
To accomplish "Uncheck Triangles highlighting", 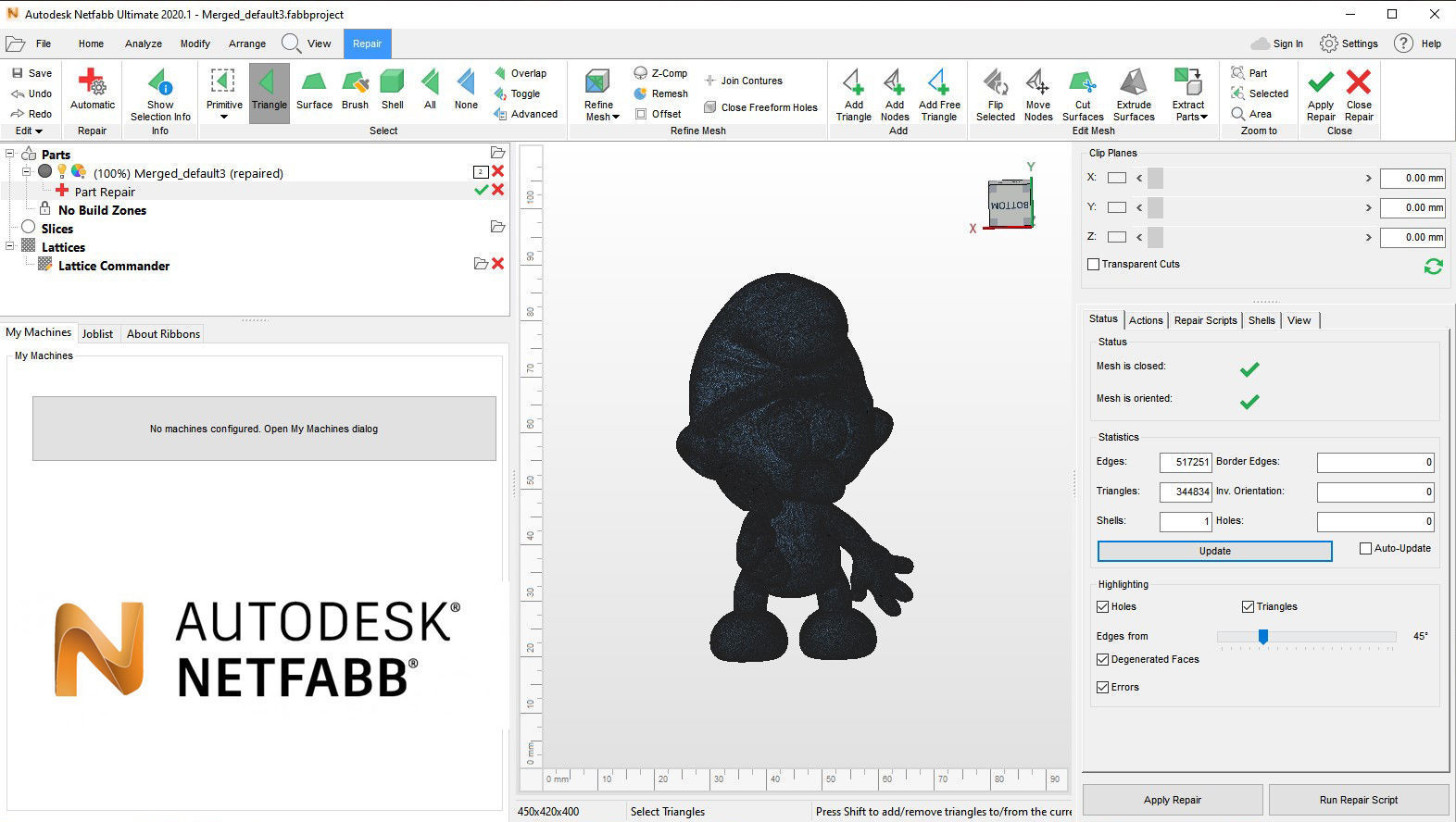I will coord(1248,606).
